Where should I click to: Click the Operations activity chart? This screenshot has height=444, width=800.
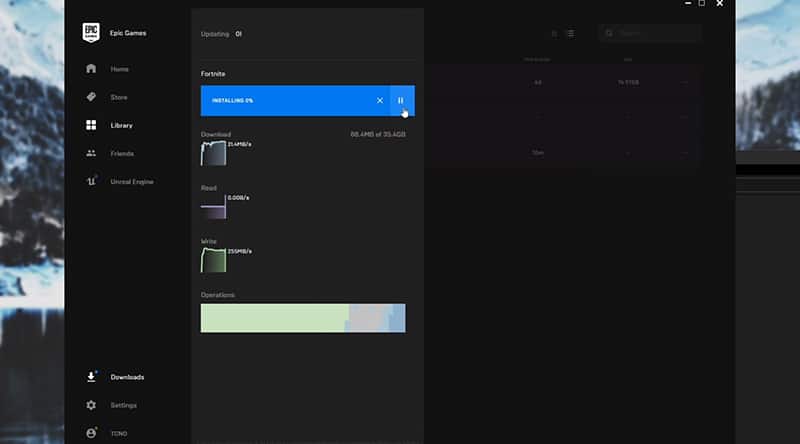[302, 318]
